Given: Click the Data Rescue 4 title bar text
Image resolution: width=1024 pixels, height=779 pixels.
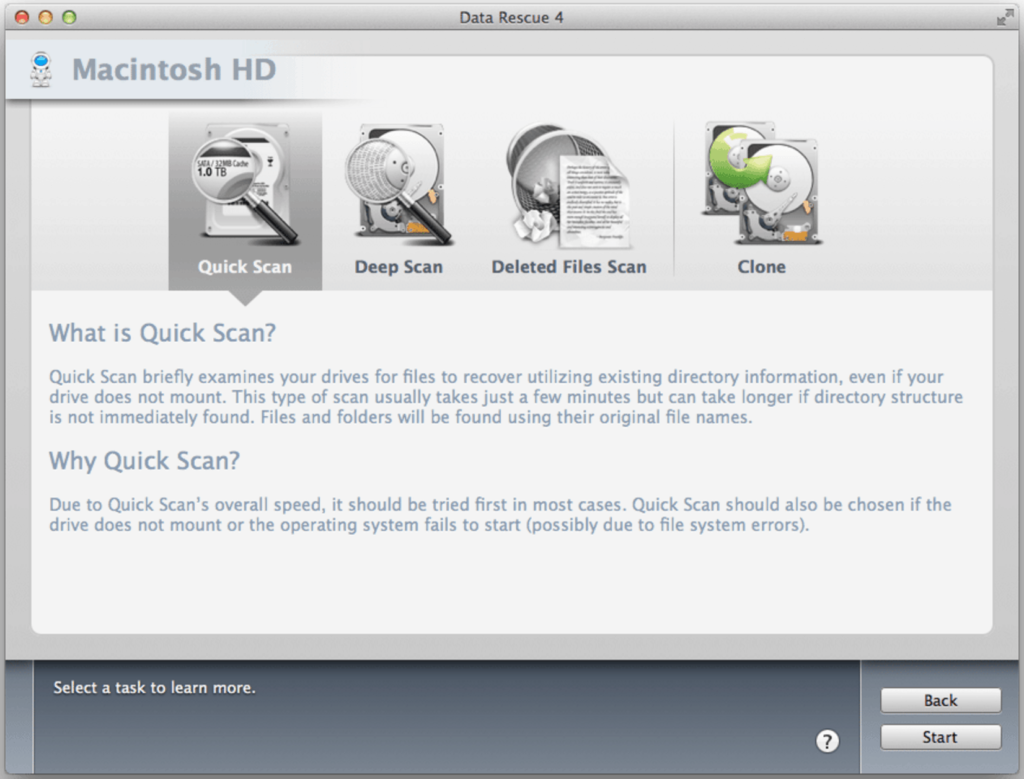Looking at the screenshot, I should [511, 18].
